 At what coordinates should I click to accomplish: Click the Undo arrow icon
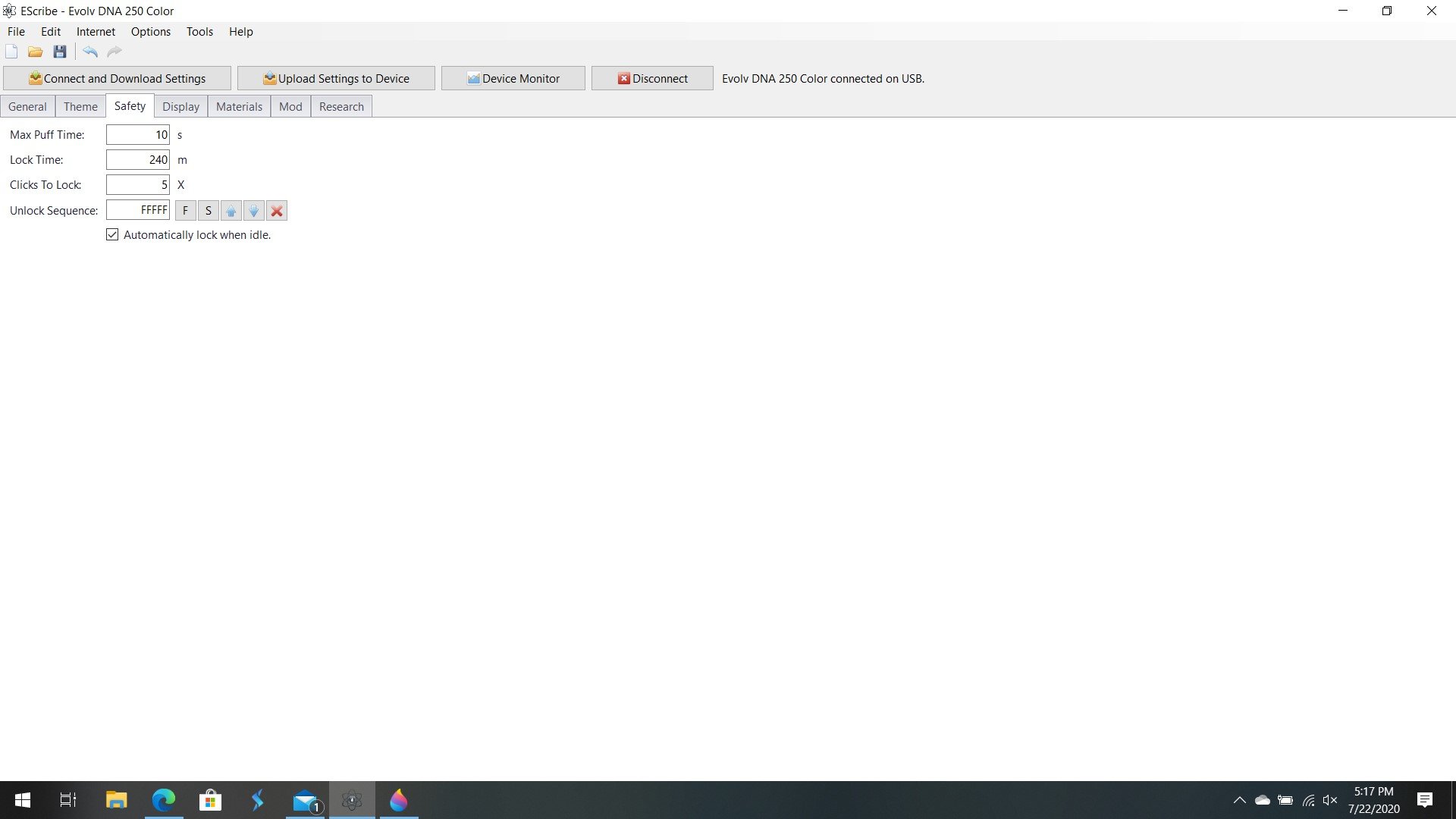click(x=90, y=52)
